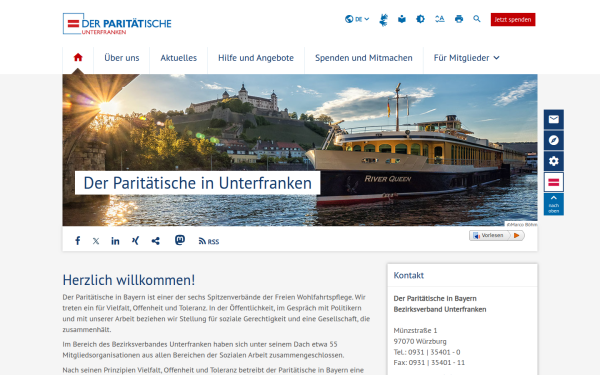Go to the home page icon

[x=78, y=57]
